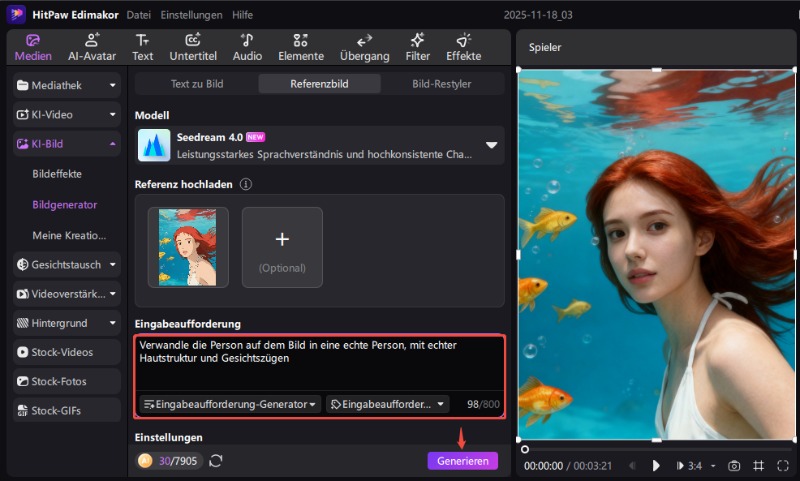Click the HitPaw Edimakor logo icon
This screenshot has height=481, width=800.
[x=16, y=14]
